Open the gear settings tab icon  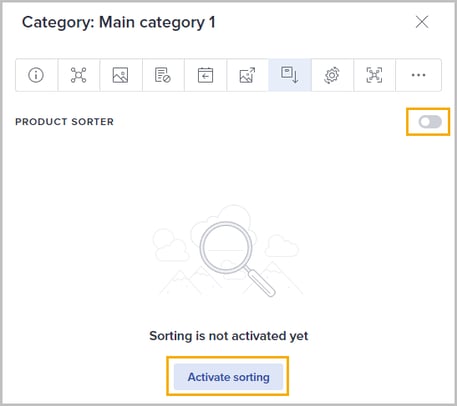pos(332,75)
